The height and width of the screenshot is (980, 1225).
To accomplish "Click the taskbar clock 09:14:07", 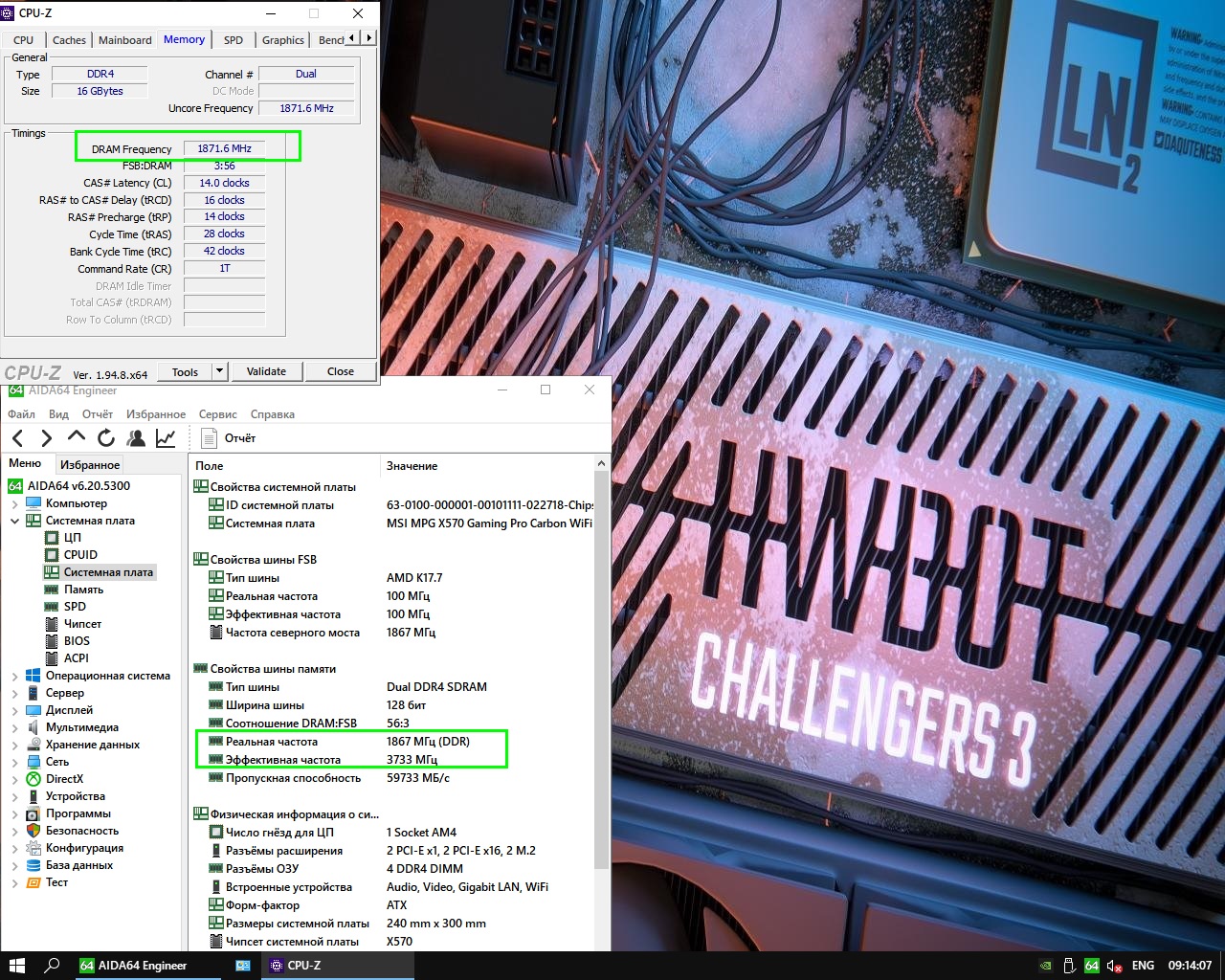I will 1190,966.
